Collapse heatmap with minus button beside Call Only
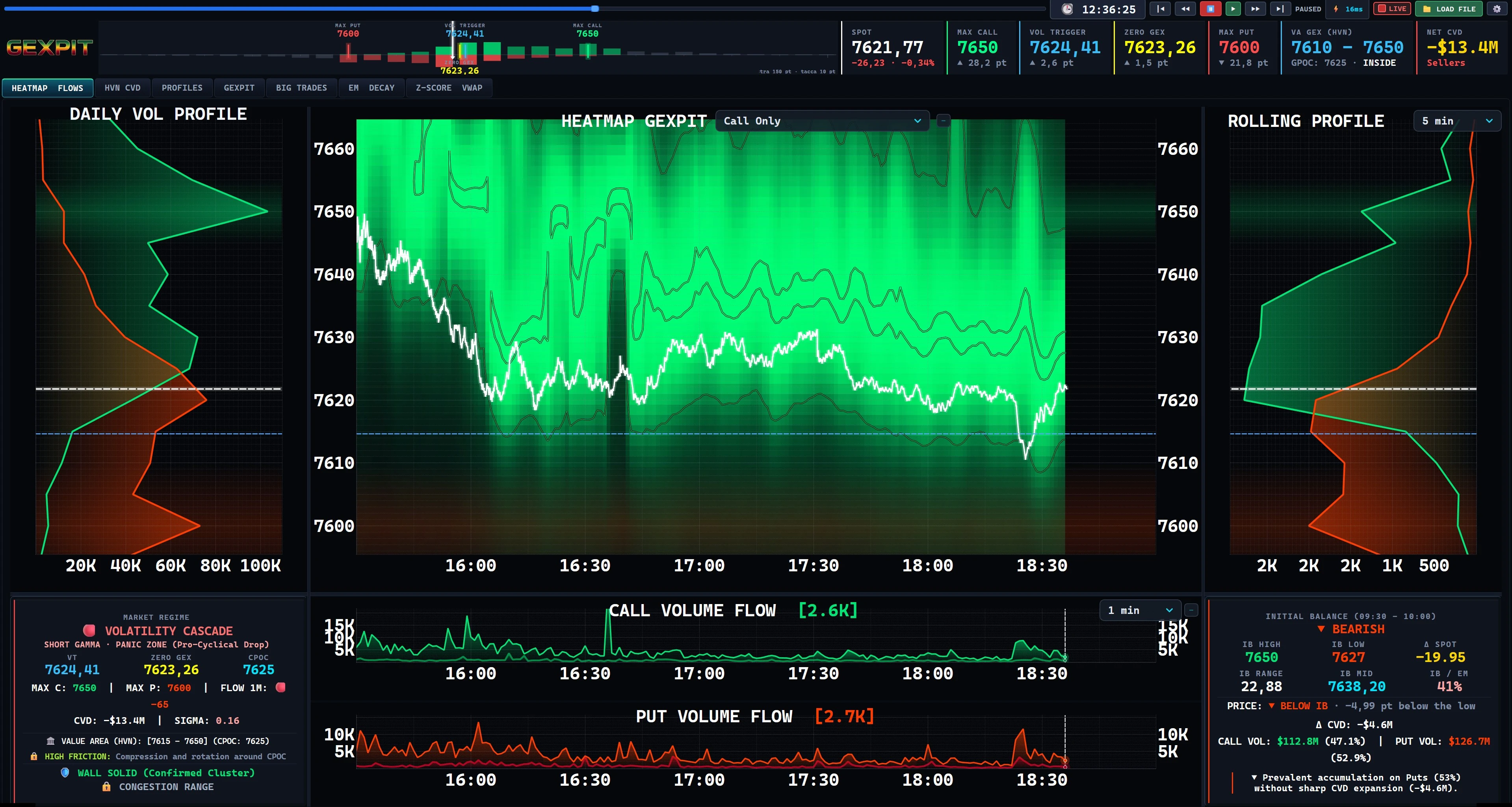 pyautogui.click(x=943, y=121)
